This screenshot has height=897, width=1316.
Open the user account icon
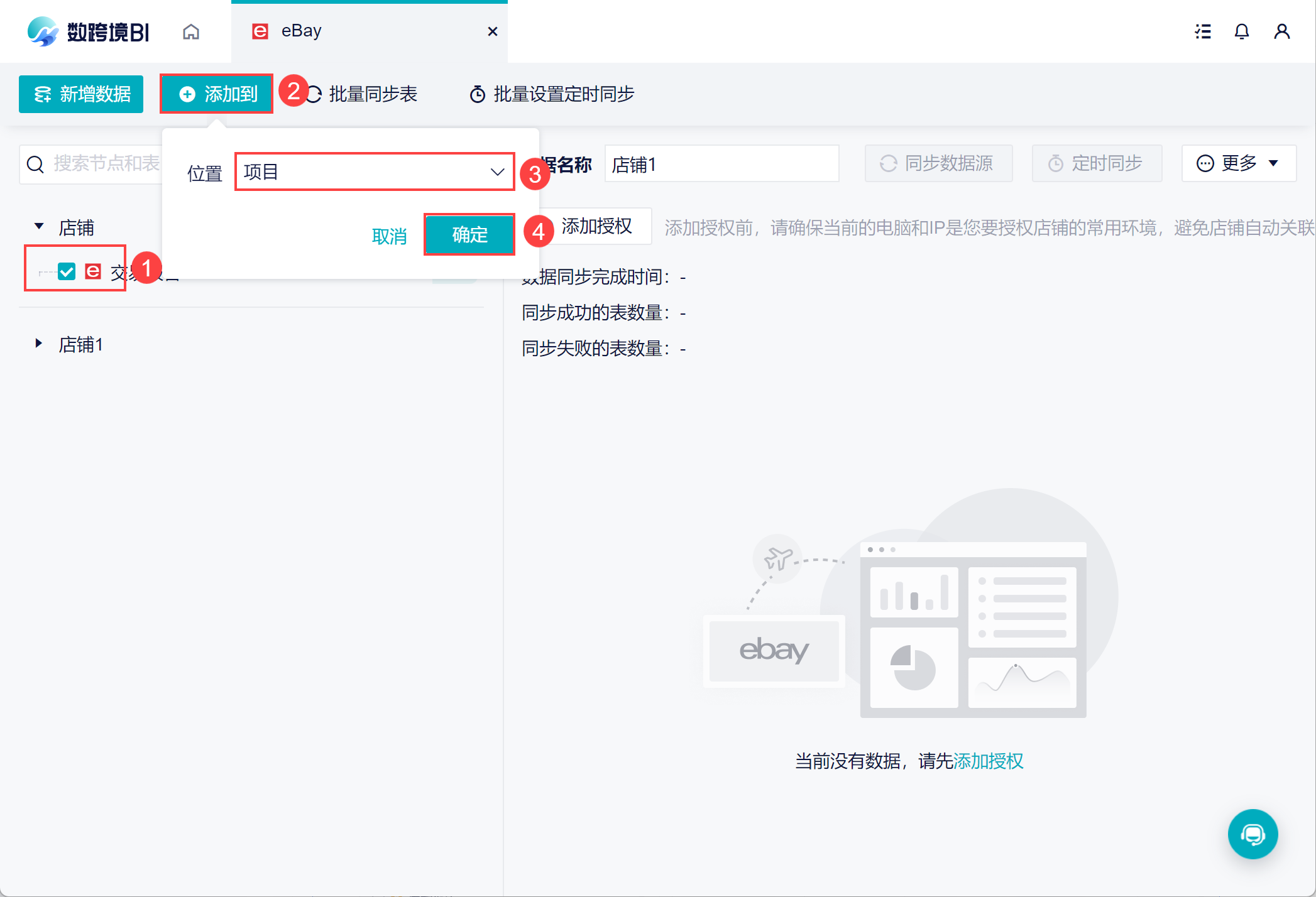[1281, 31]
